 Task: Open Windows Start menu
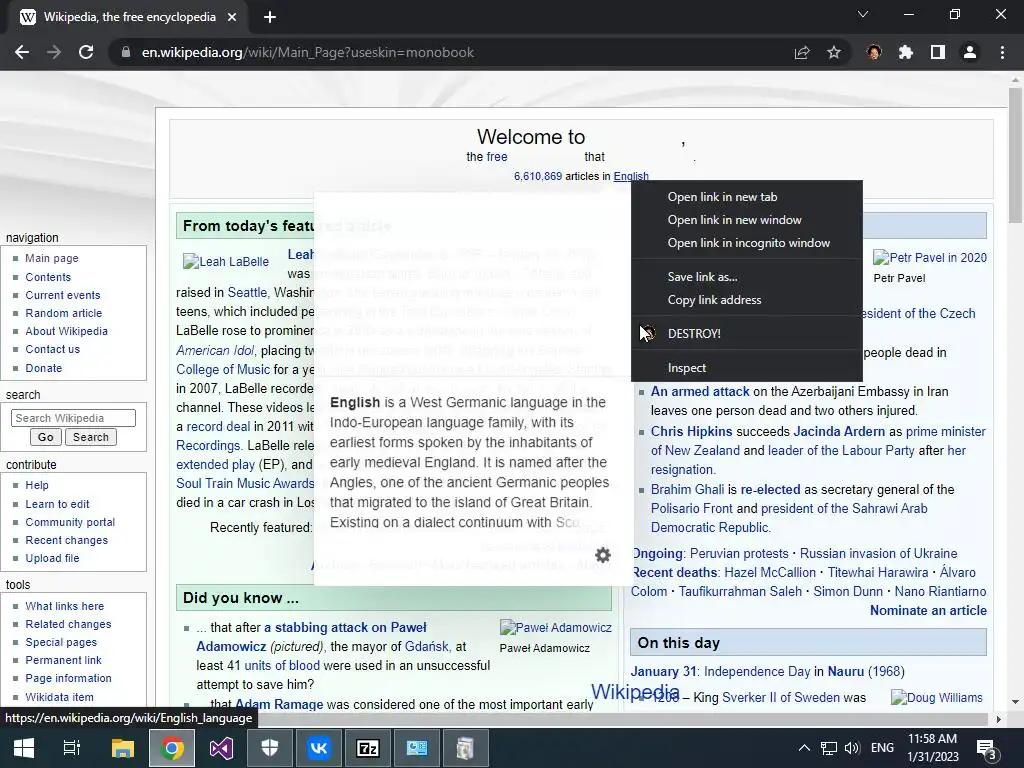click(x=24, y=748)
